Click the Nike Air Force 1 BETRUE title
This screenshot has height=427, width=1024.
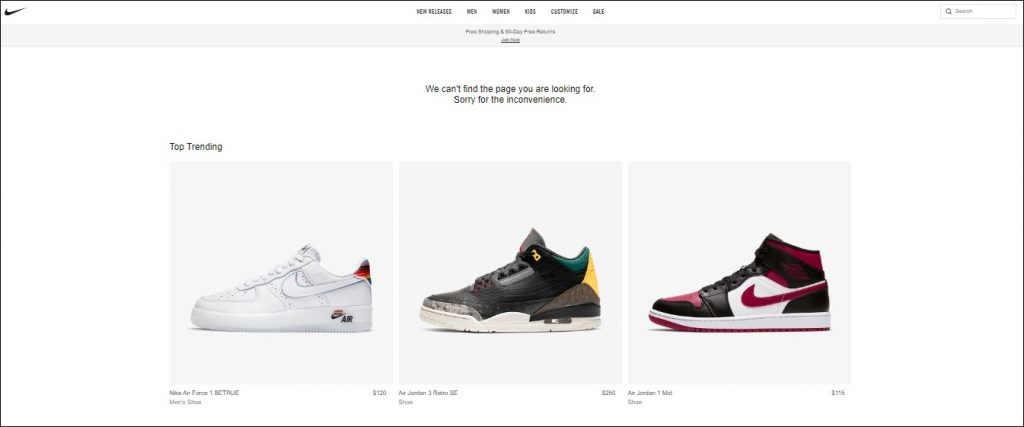tap(204, 393)
